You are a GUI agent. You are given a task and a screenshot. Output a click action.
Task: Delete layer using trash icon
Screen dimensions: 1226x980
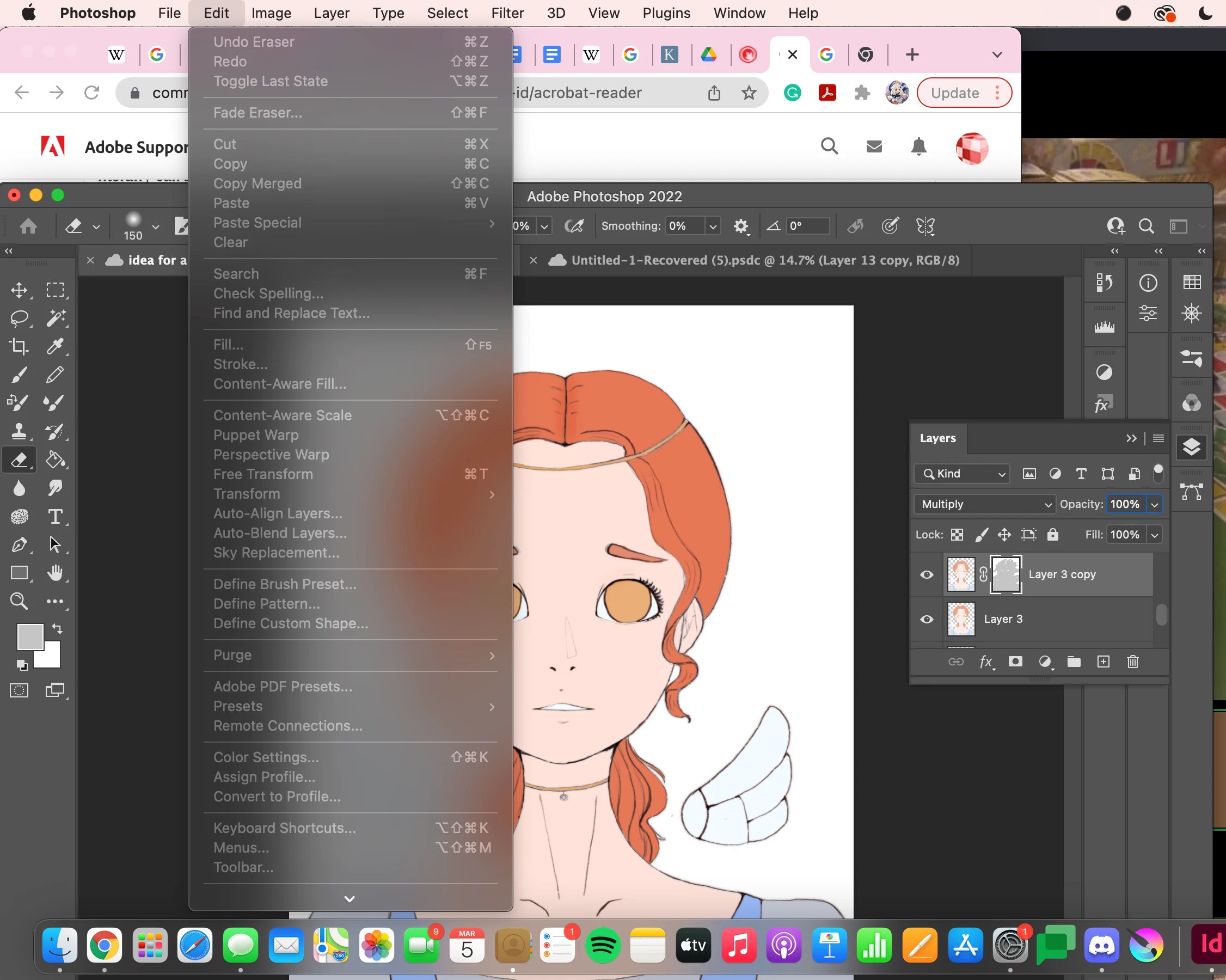click(x=1132, y=661)
